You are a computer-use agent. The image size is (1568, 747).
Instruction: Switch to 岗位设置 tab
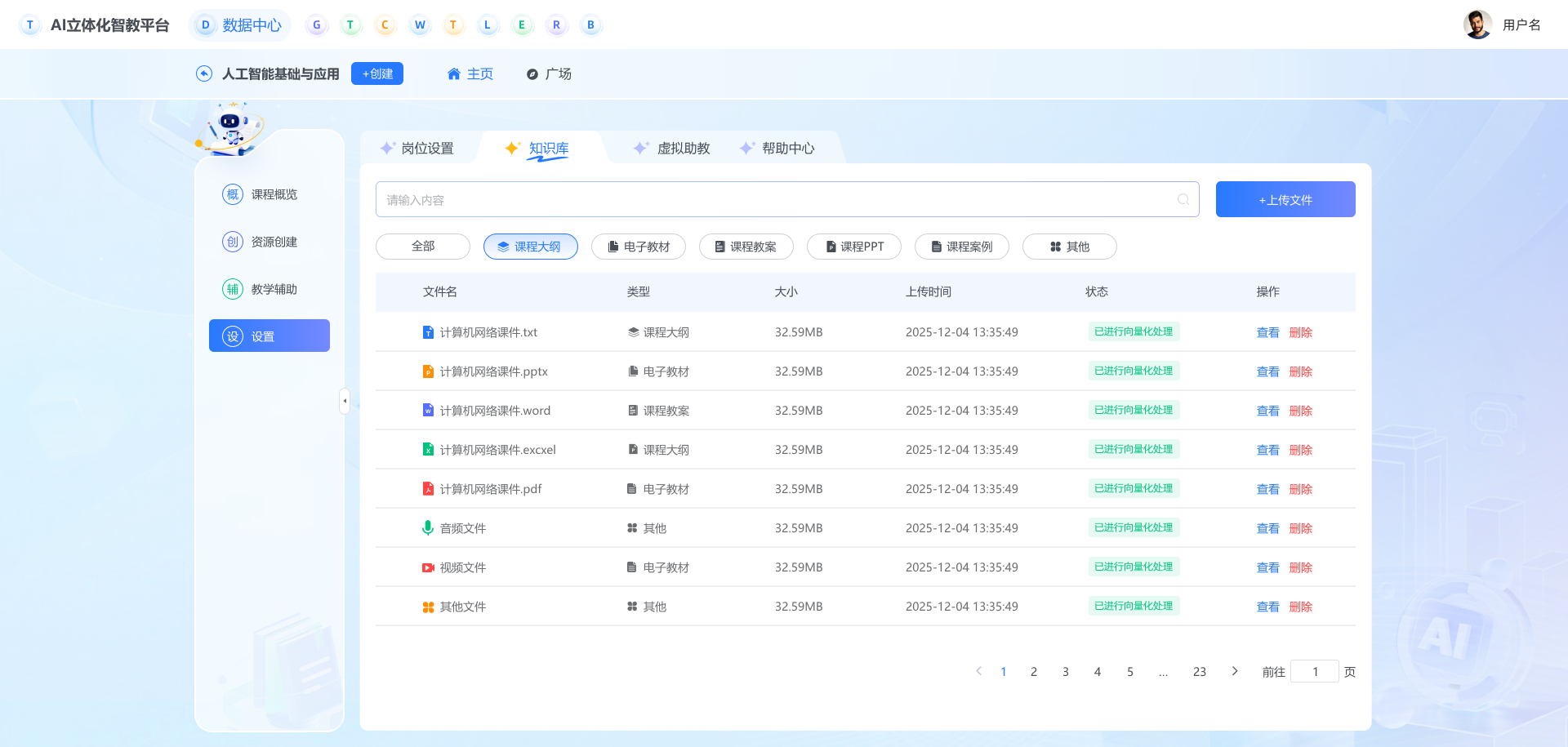tap(417, 148)
